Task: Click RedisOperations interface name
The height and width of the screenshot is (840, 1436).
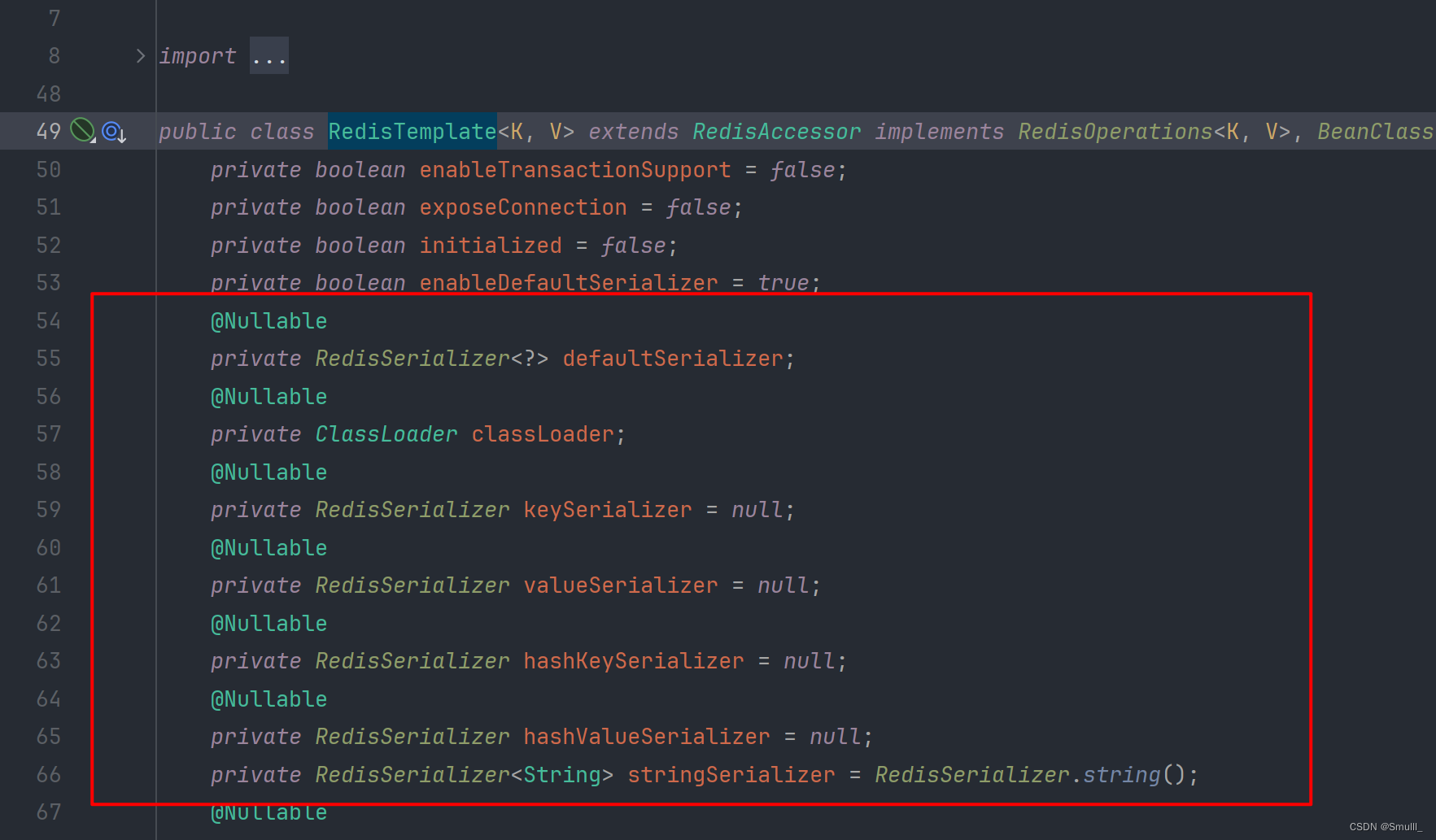Action: [1115, 131]
